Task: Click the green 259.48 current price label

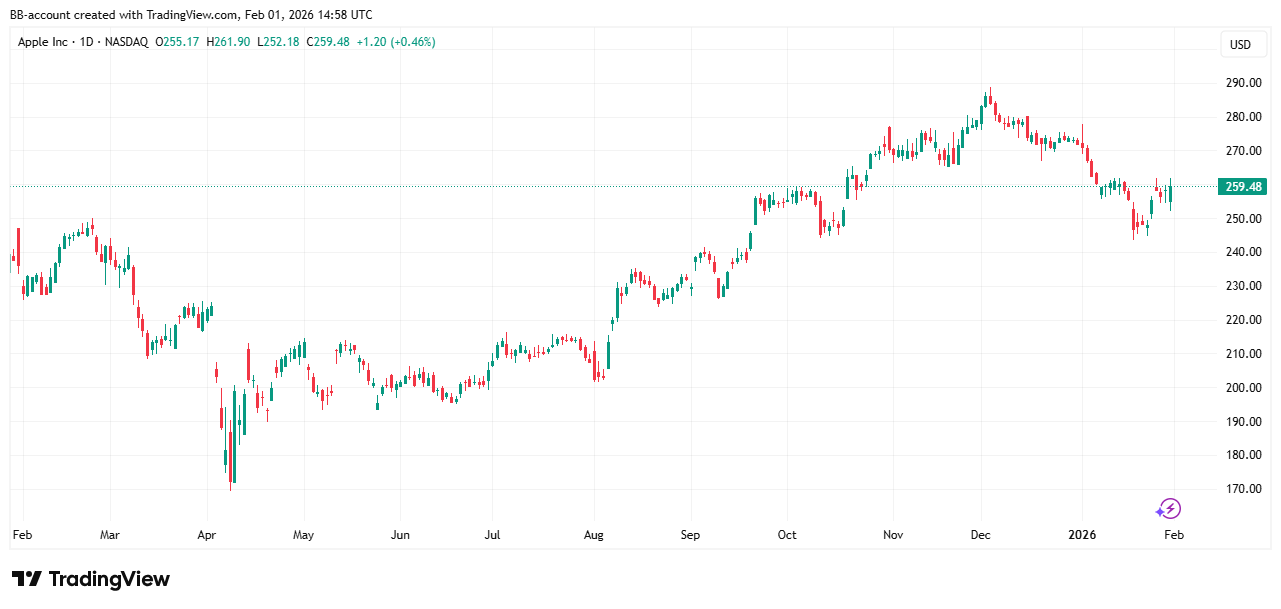Action: click(1243, 187)
